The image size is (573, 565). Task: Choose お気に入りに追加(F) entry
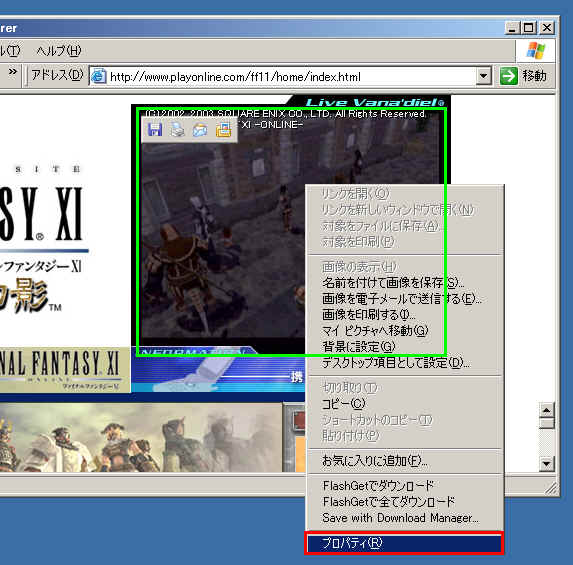404,461
